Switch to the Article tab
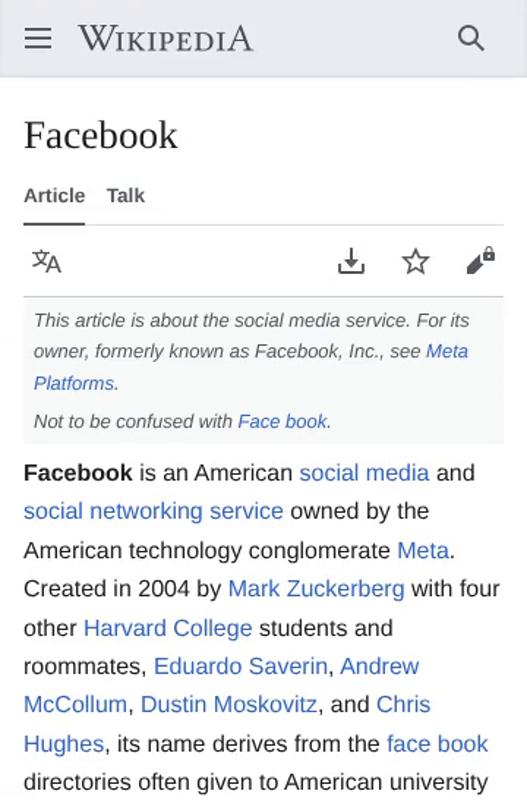Viewport: 527px width, 800px height. pyautogui.click(x=54, y=195)
